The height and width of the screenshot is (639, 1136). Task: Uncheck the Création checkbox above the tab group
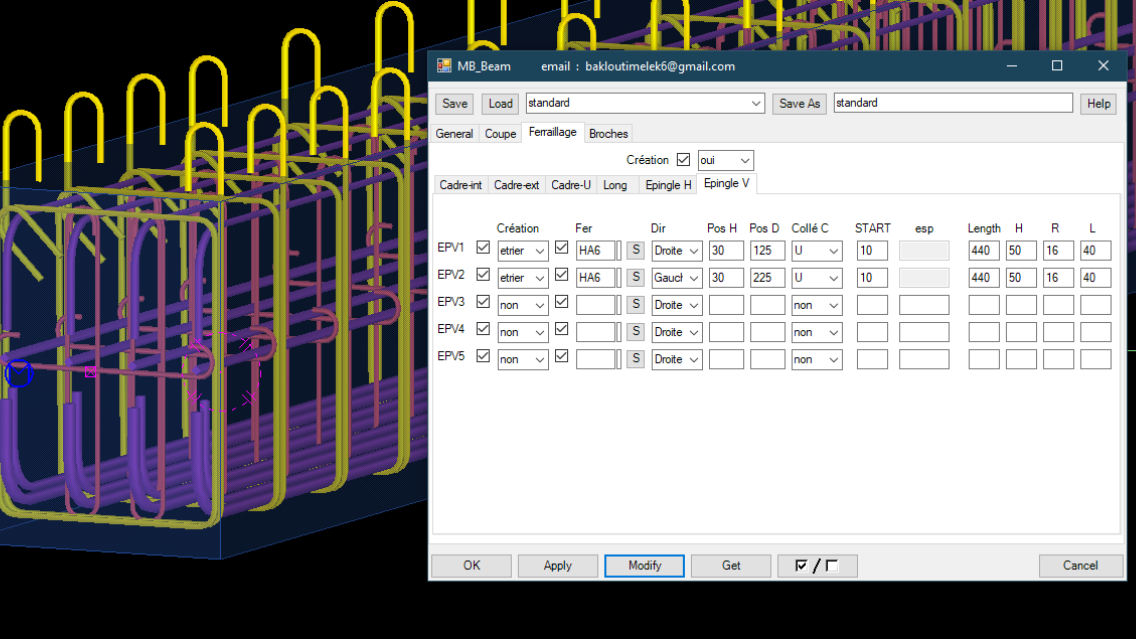click(x=684, y=159)
